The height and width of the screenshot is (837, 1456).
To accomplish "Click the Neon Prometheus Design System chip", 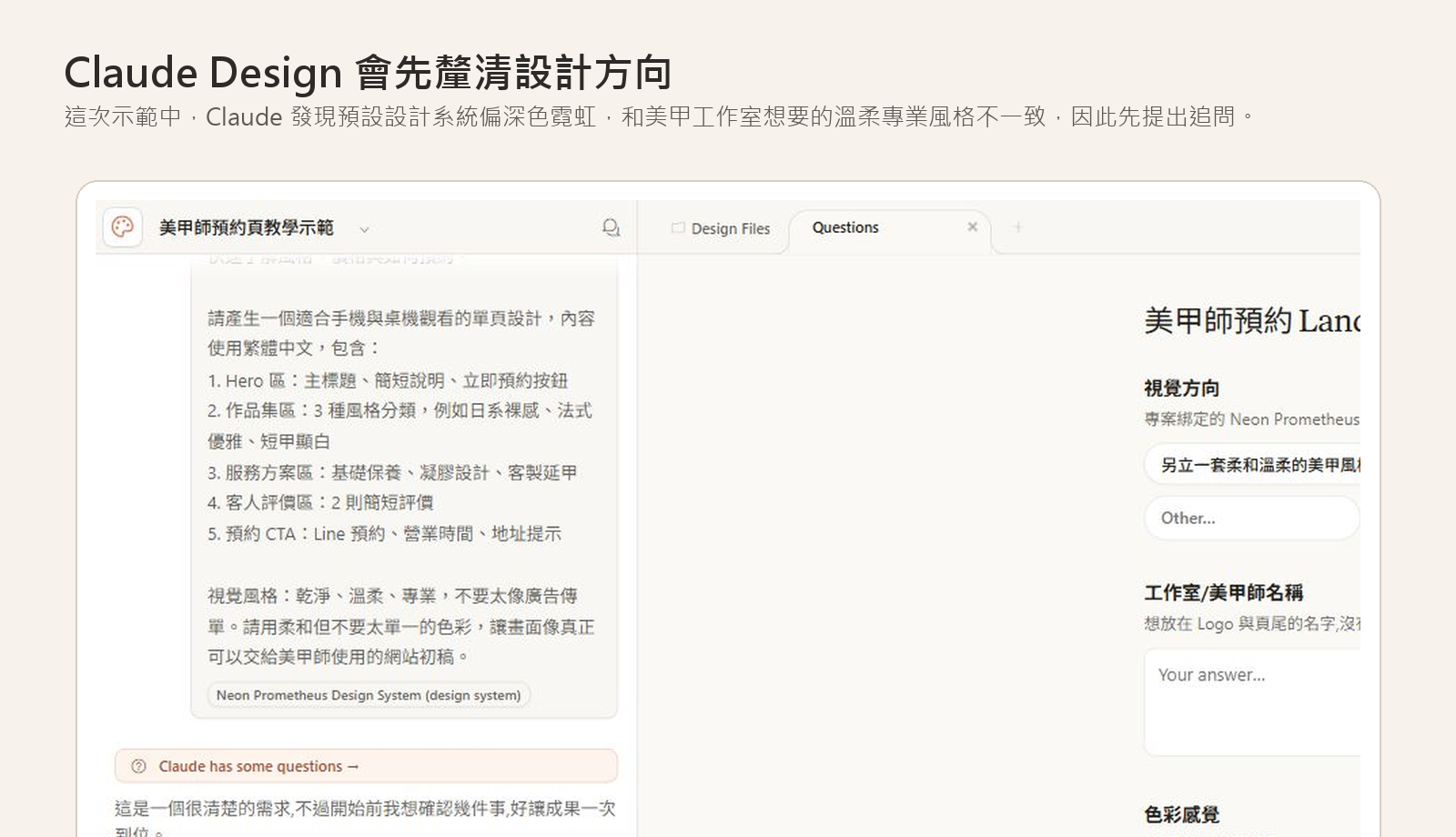I will [369, 695].
